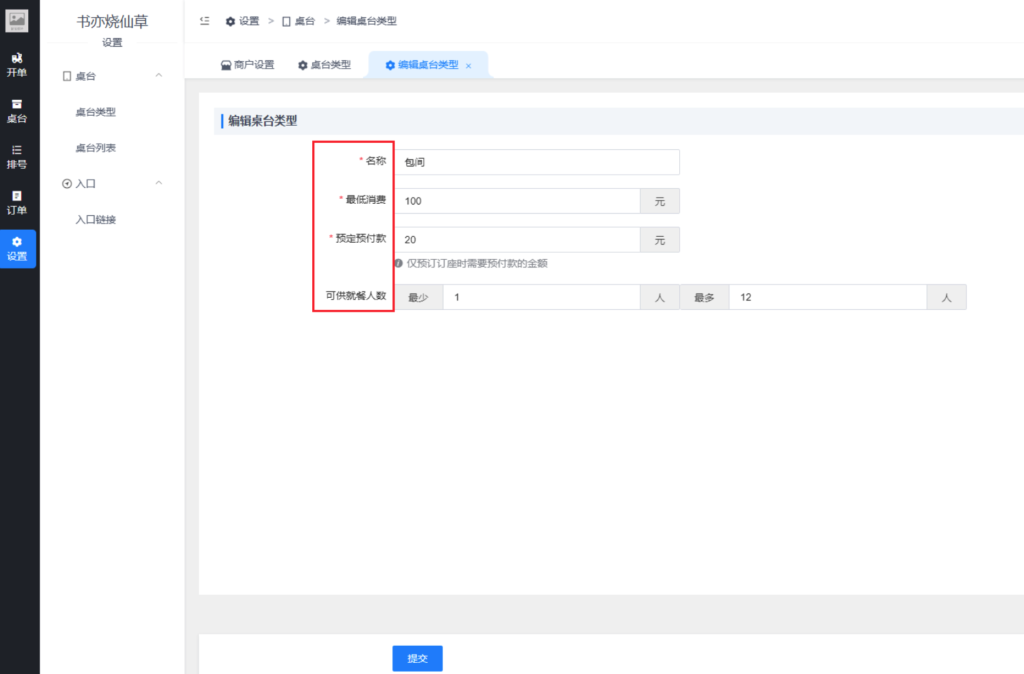This screenshot has width=1024, height=674.
Task: Focus the 名称 field containing 包间
Action: coord(535,162)
